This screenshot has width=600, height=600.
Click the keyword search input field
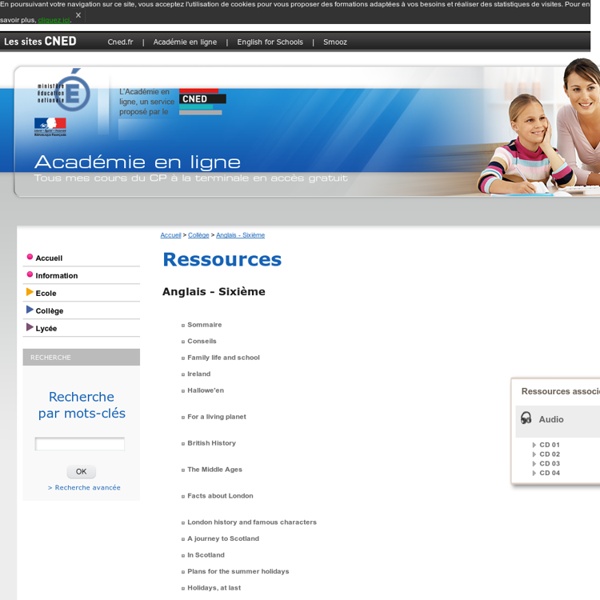(x=80, y=444)
